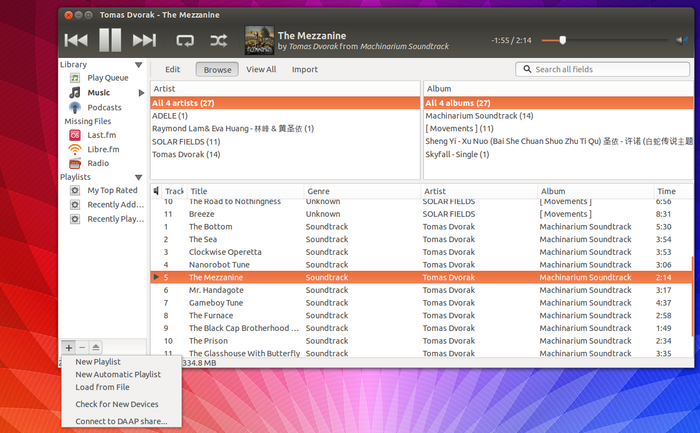700x433 pixels.
Task: Open the Radio source
Action: (x=98, y=163)
